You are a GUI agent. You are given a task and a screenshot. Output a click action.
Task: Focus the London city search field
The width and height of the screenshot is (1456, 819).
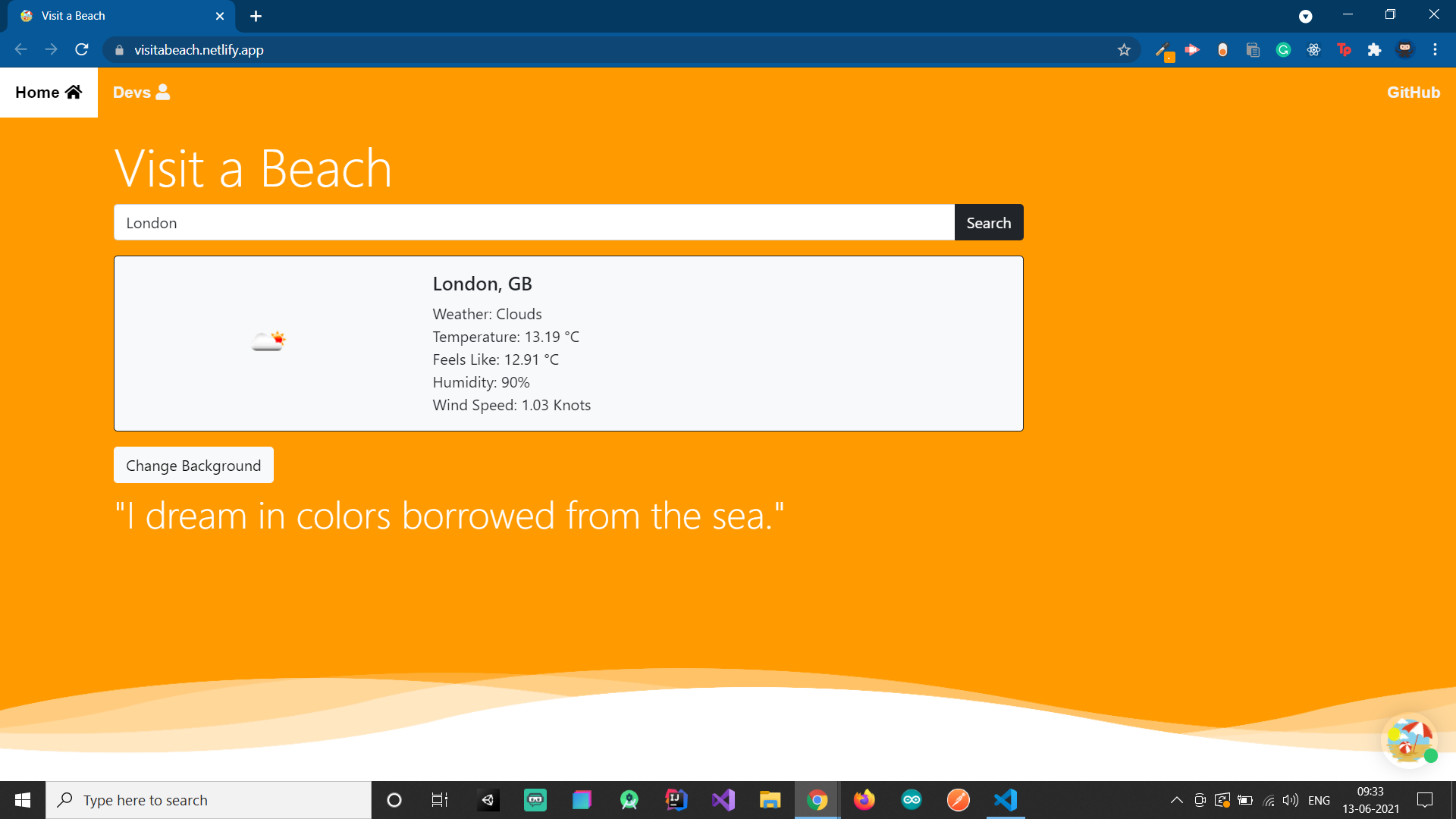pyautogui.click(x=534, y=223)
